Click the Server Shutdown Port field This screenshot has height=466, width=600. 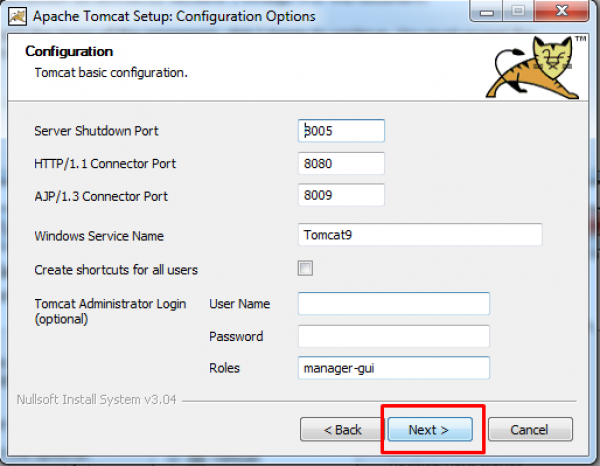(341, 131)
